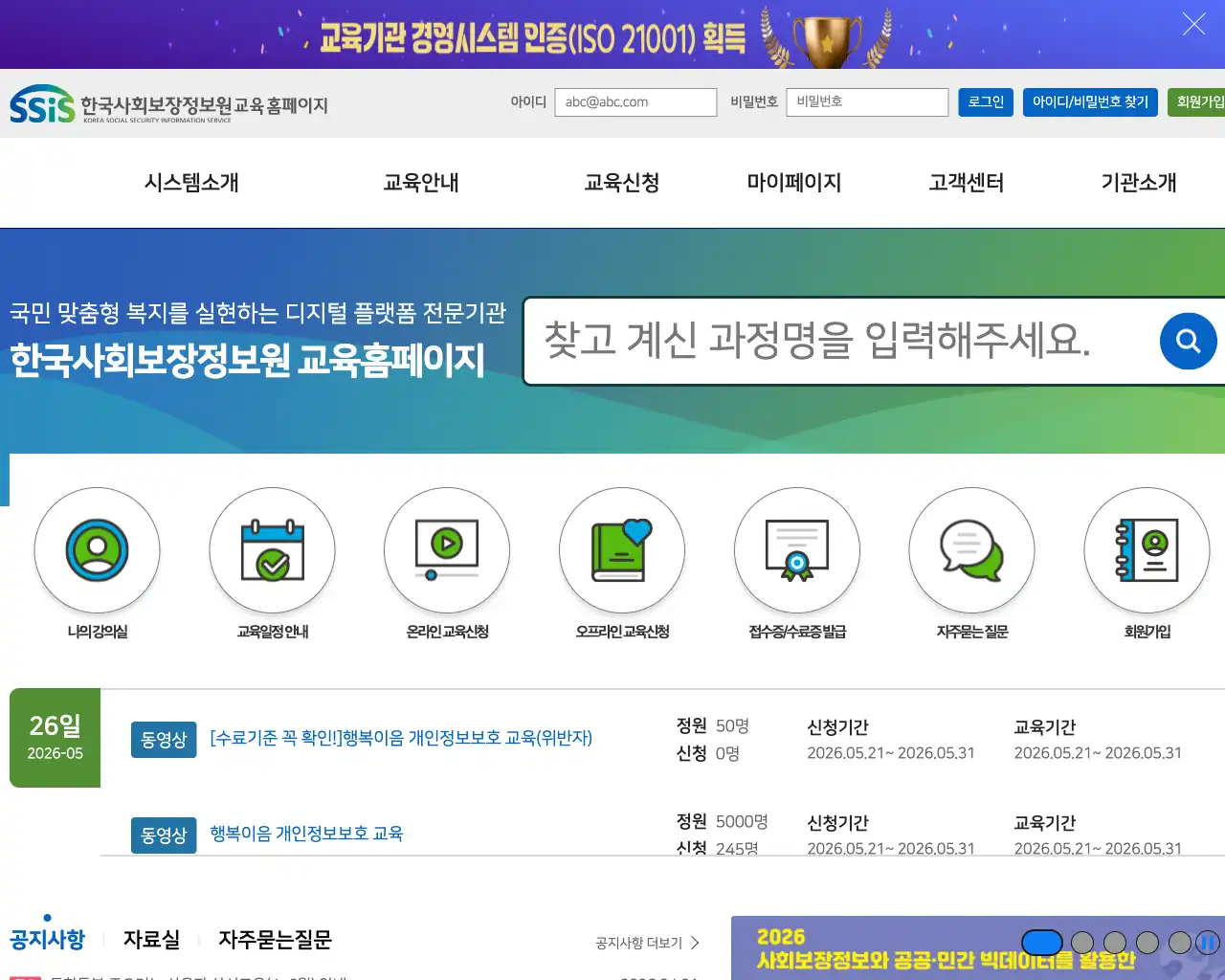
Task: Click the '정원 50명' capacity text
Action: tap(712, 725)
